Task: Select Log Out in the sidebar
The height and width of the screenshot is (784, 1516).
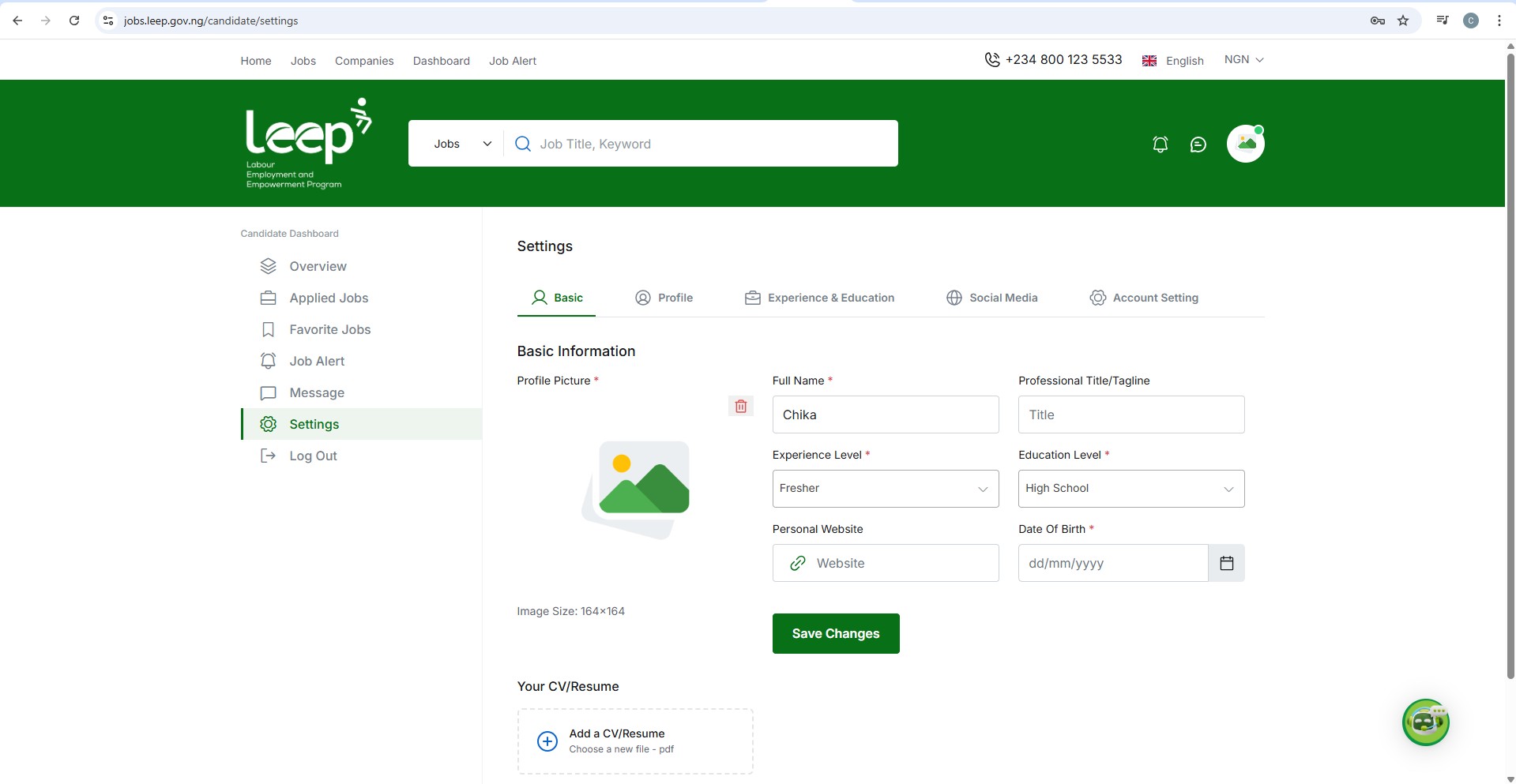Action: [x=313, y=456]
